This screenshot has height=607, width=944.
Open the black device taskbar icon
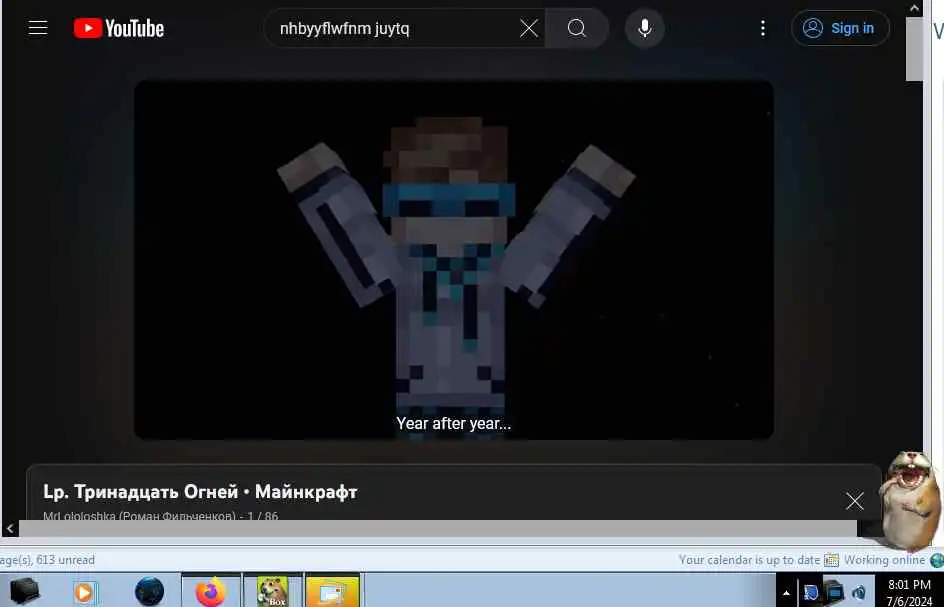pos(24,591)
